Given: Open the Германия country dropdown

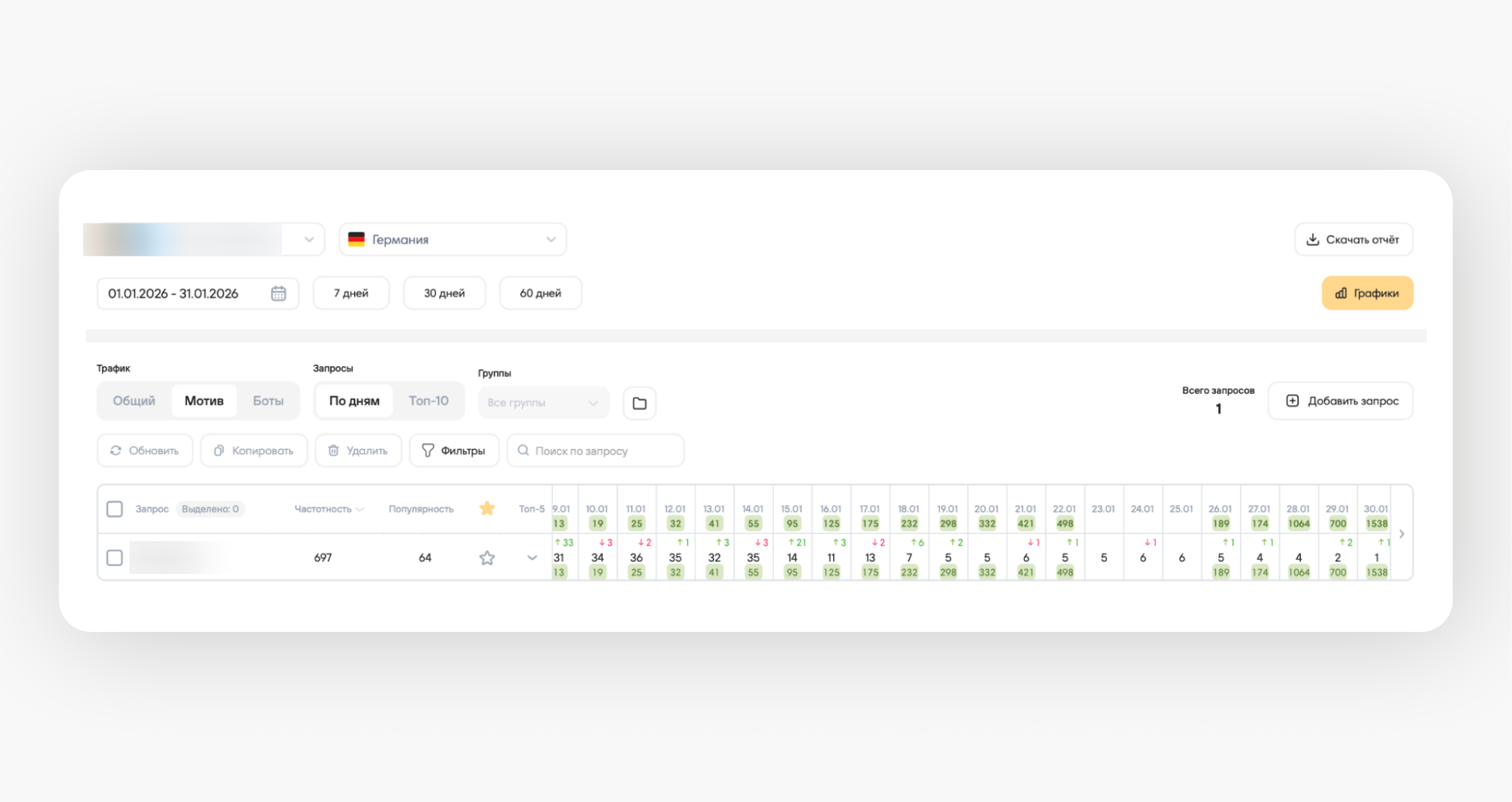Looking at the screenshot, I should click(452, 240).
